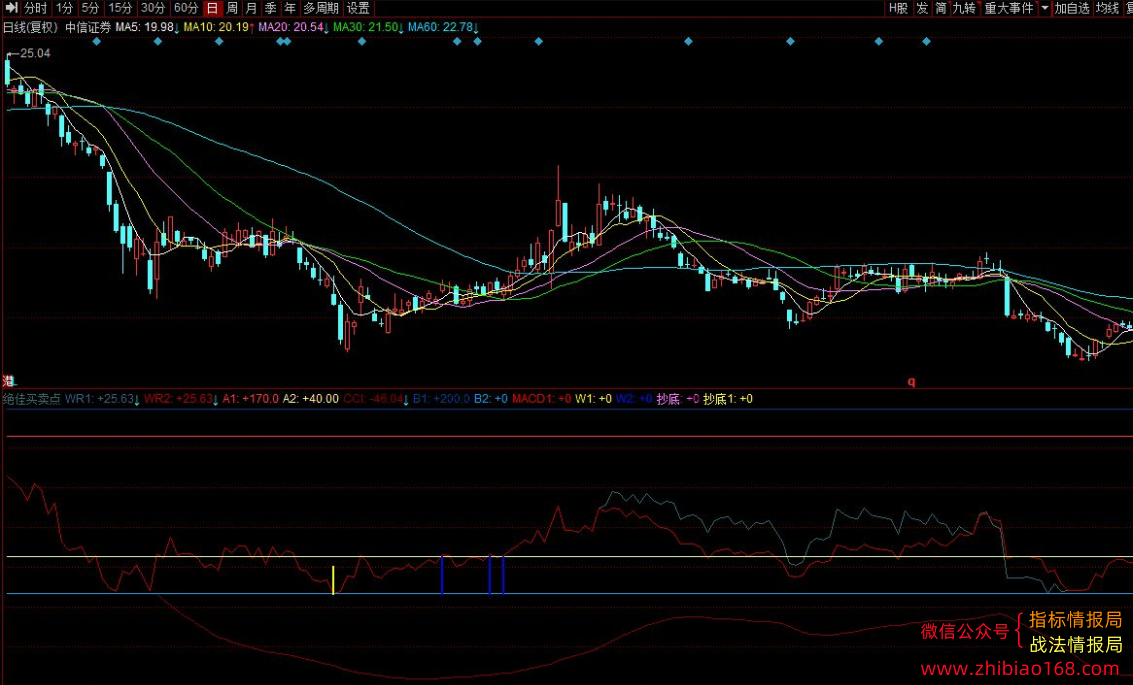Click the A2: +40.00 value
The width and height of the screenshot is (1133, 685).
(x=310, y=399)
